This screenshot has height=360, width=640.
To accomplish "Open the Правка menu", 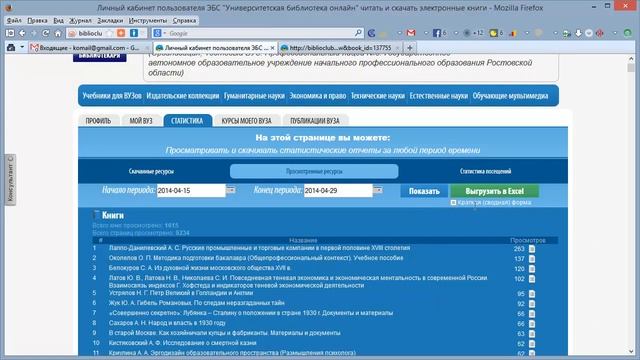I will pos(37,20).
